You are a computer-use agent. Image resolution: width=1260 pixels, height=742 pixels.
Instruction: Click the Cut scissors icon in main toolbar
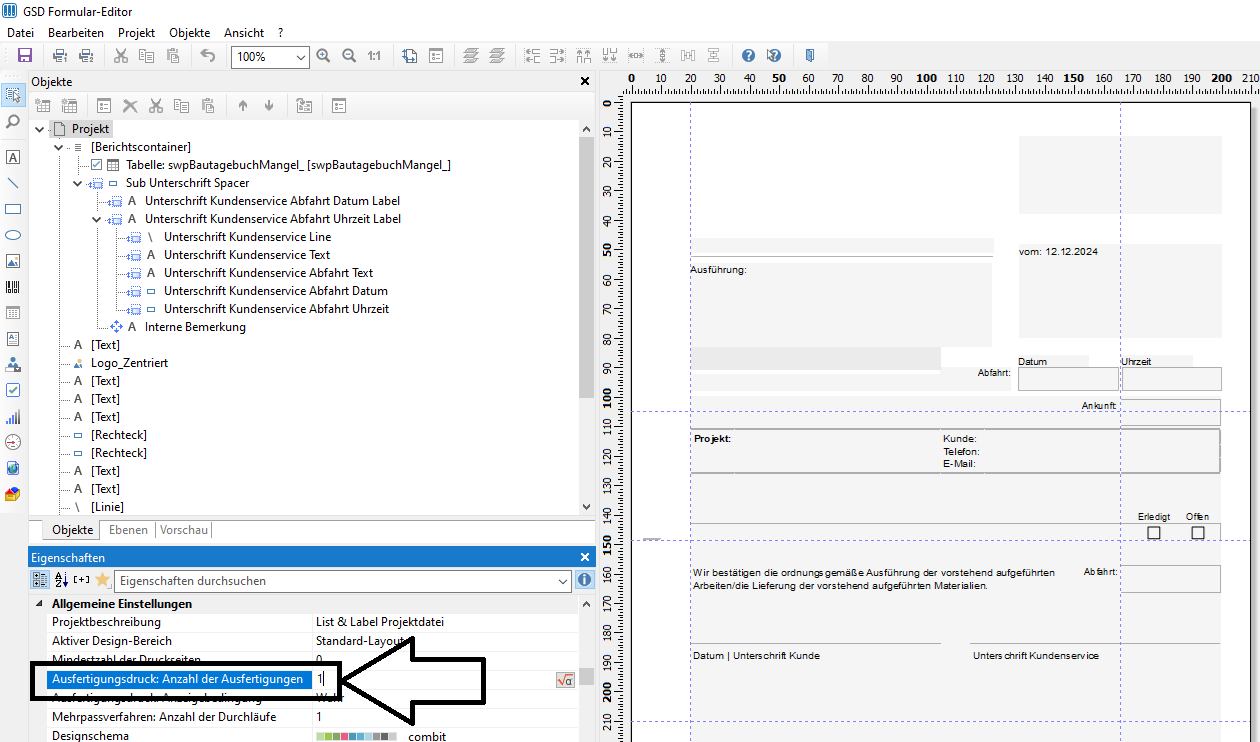pos(121,56)
